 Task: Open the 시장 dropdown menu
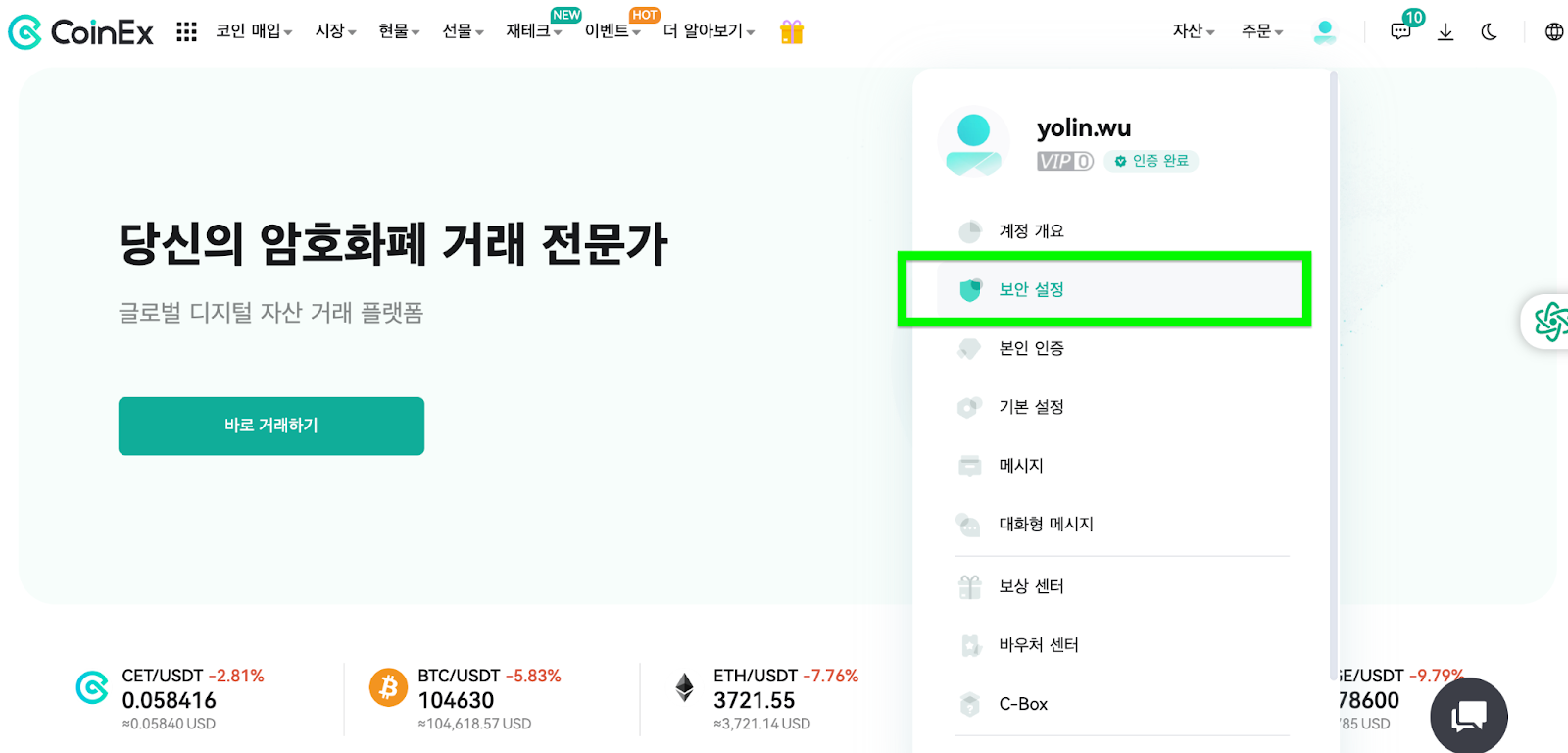[333, 30]
